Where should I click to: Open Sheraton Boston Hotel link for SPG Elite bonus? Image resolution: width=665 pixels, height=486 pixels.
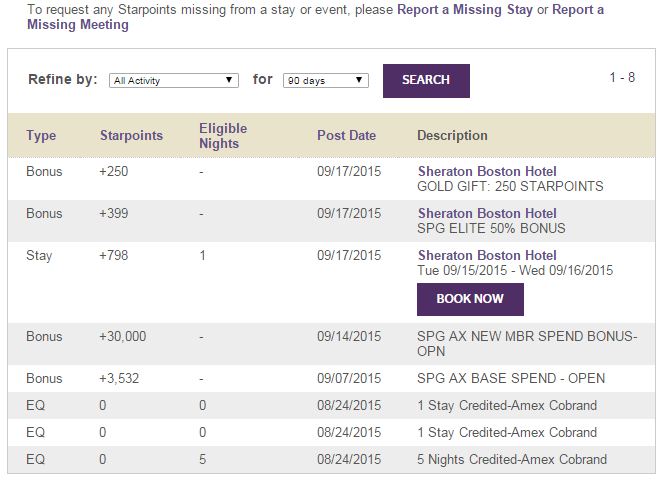coord(487,213)
